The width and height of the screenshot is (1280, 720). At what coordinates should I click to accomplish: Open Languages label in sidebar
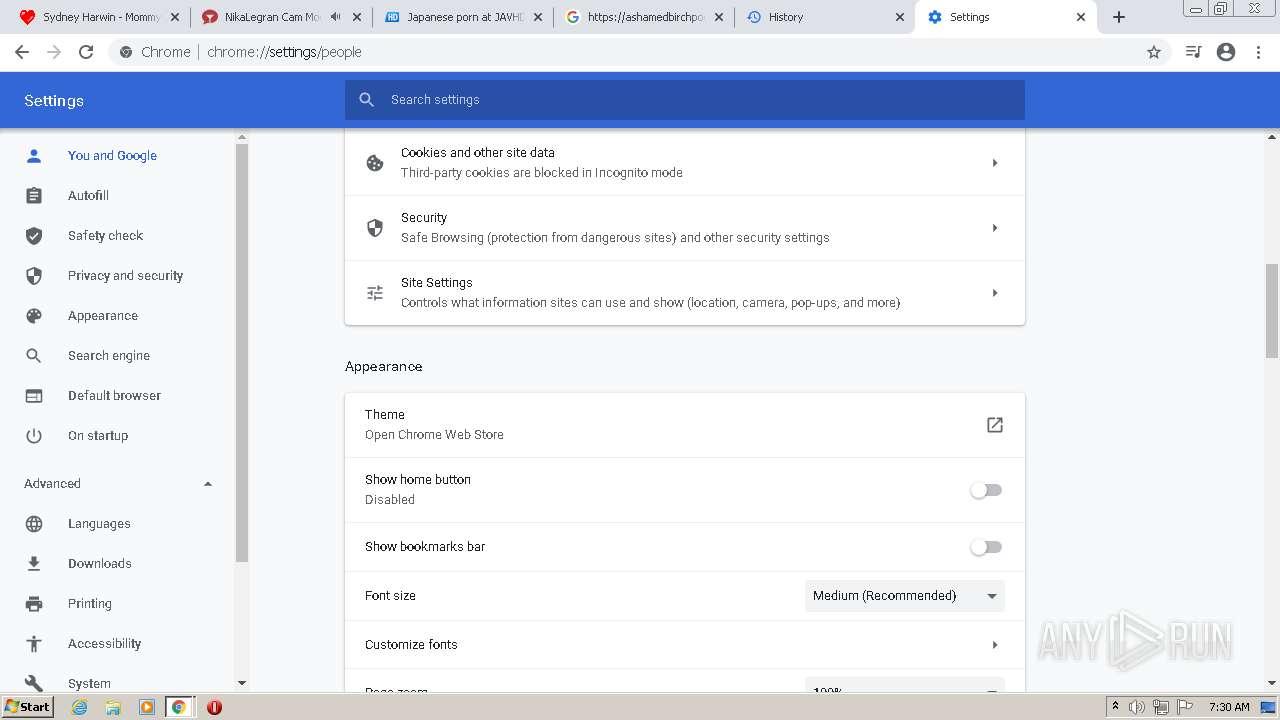99,524
